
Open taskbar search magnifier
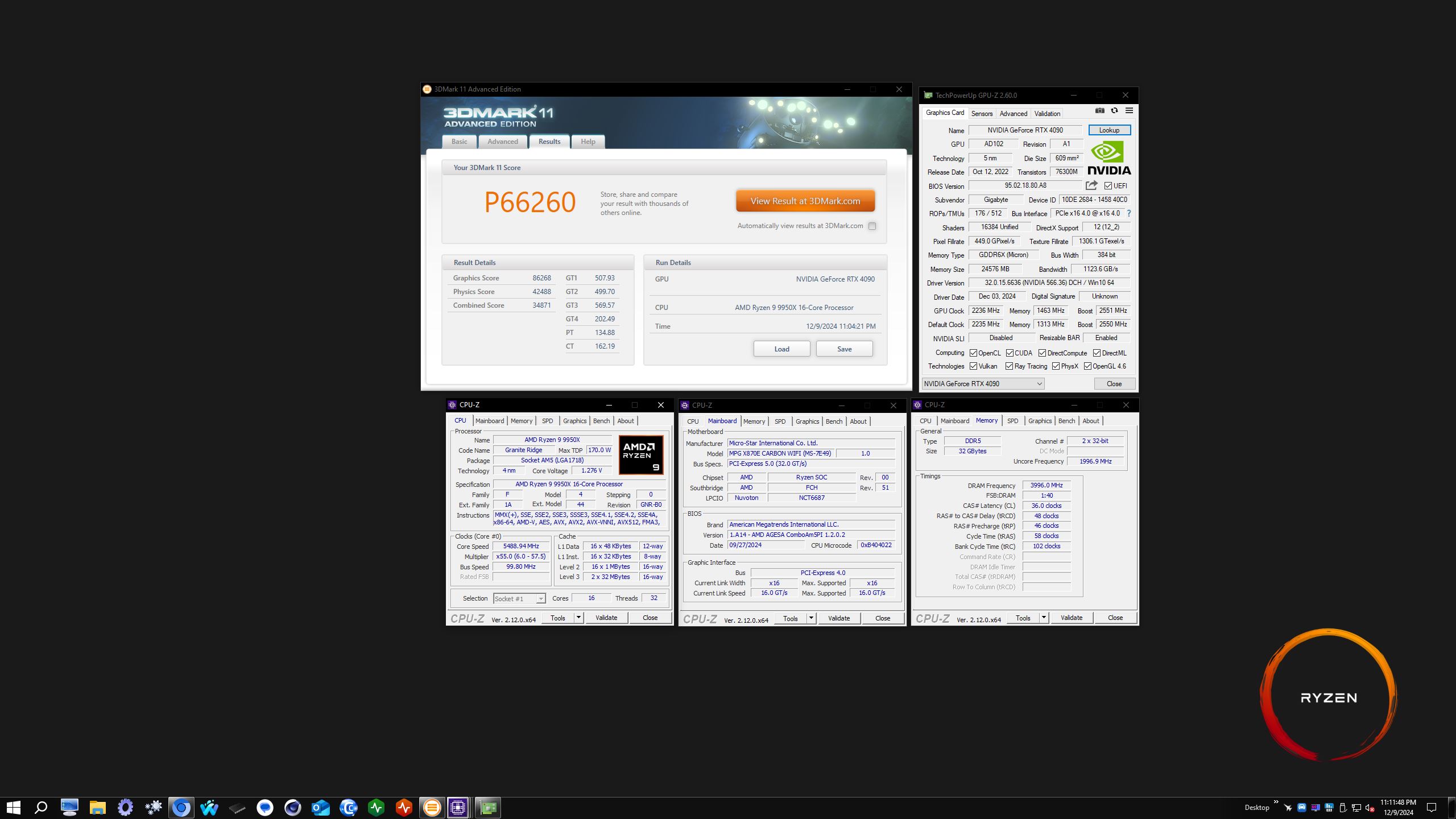[x=41, y=807]
